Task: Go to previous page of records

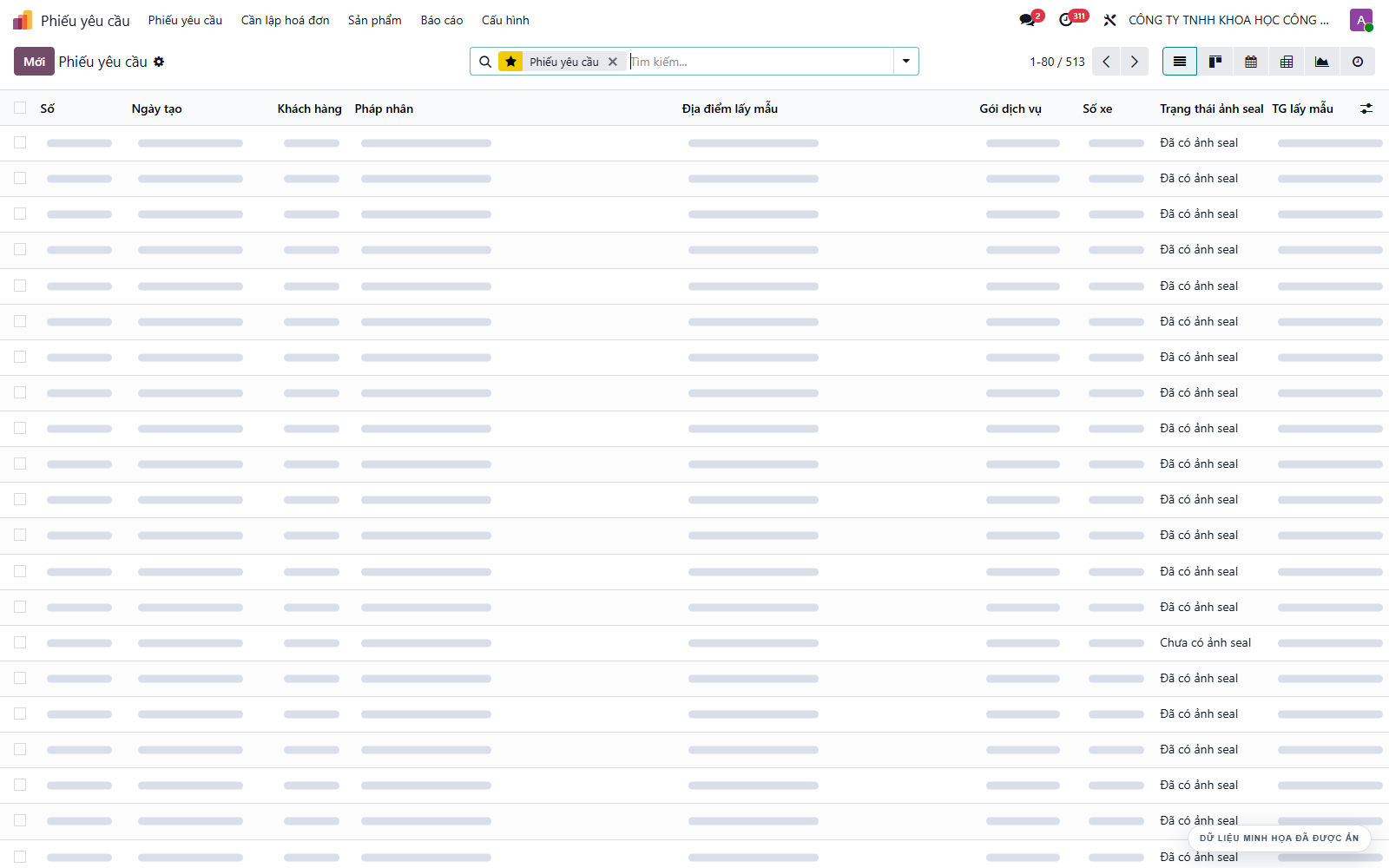Action: pyautogui.click(x=1106, y=62)
